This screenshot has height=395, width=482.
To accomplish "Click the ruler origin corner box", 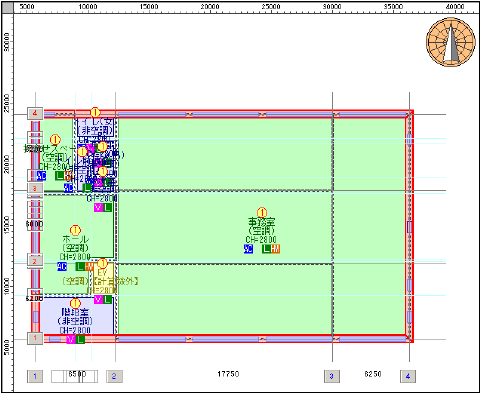I will 7,8.
